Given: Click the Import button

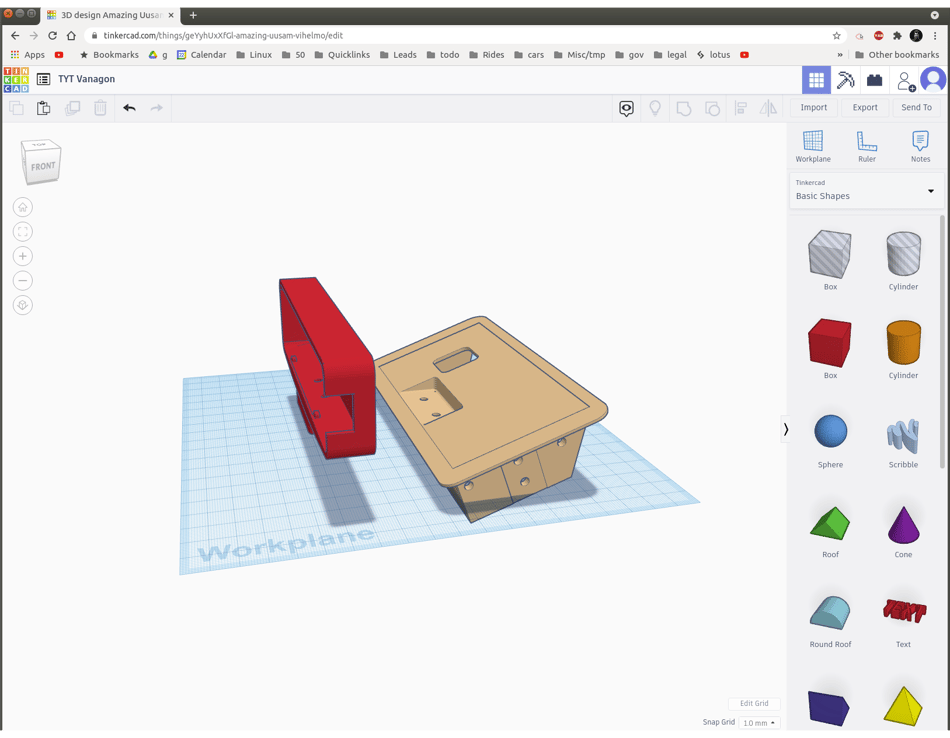Looking at the screenshot, I should [813, 107].
